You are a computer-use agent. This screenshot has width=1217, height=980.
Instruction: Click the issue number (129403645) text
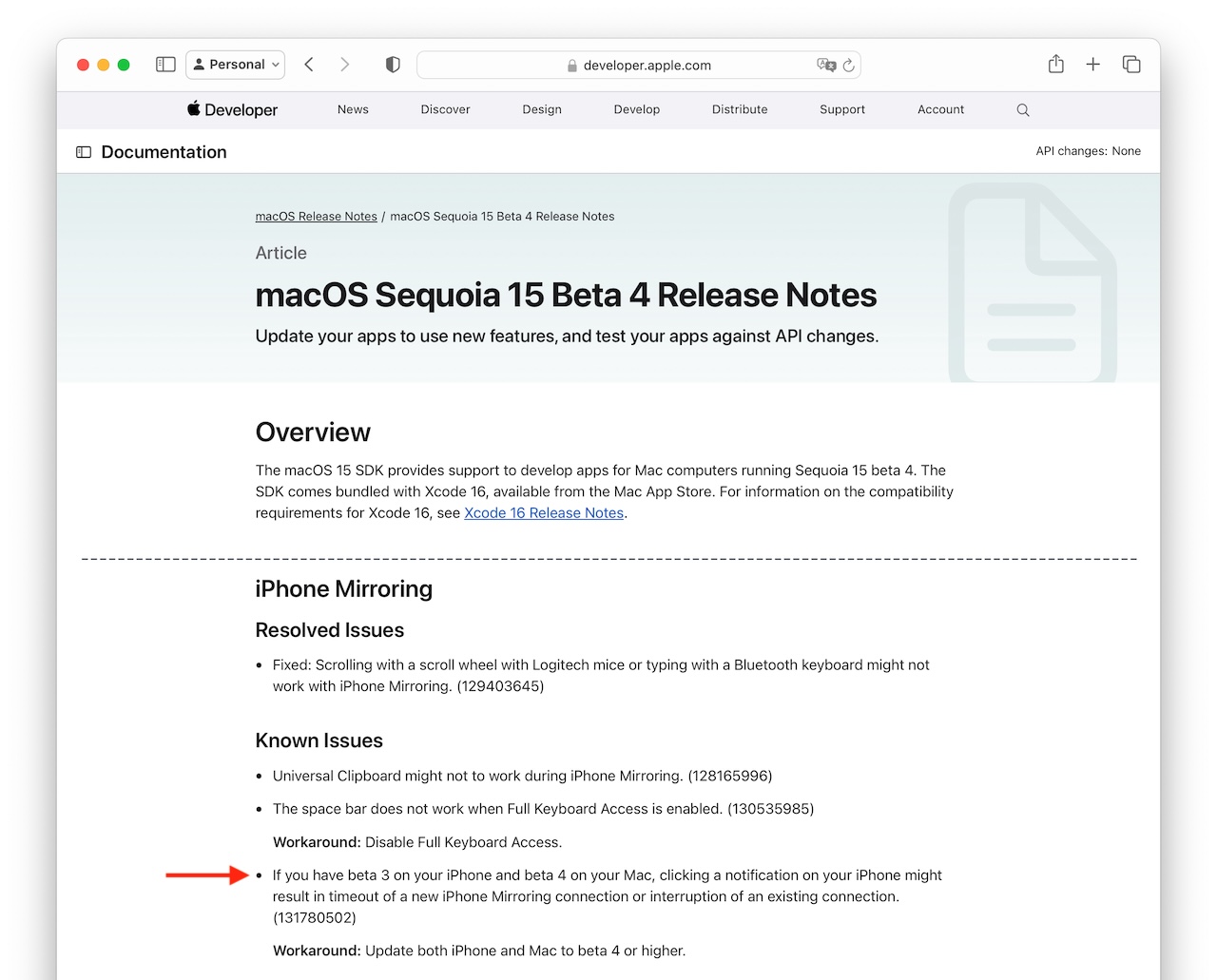[500, 686]
